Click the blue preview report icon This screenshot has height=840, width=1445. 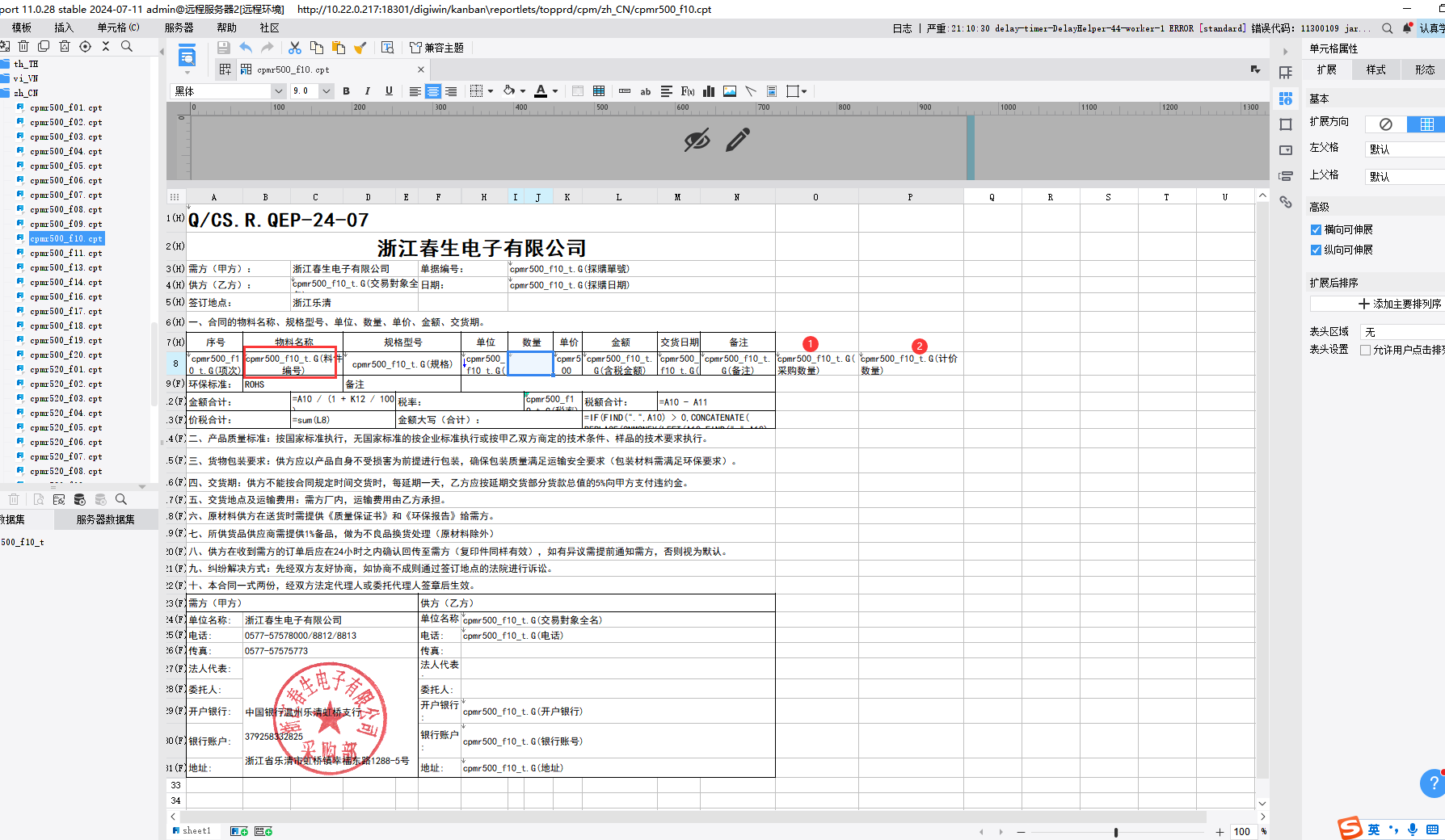(187, 57)
